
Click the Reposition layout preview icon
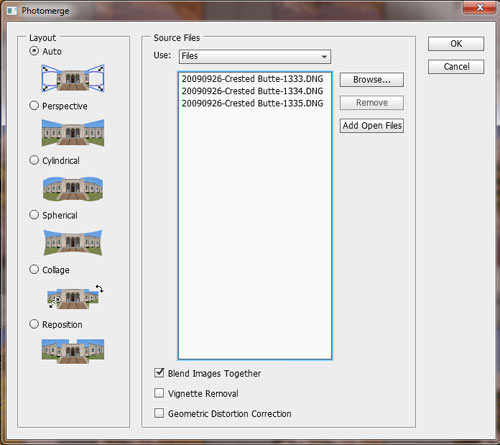click(x=73, y=351)
